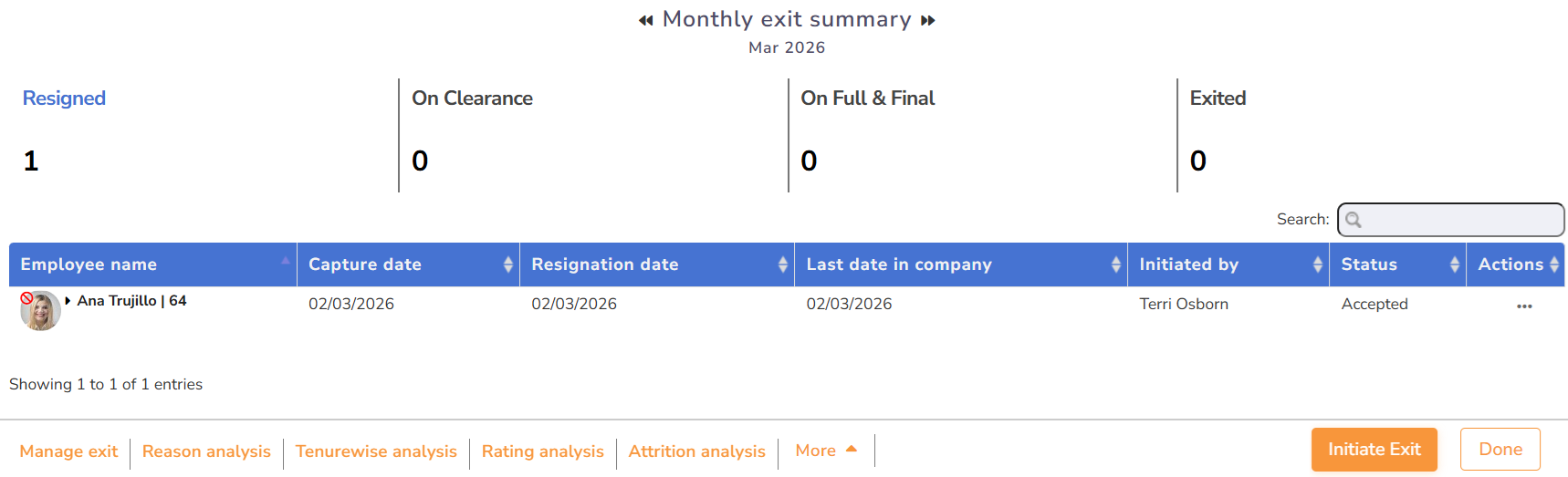Viewport: 1568px width, 477px height.
Task: Open Manage exit tab
Action: pos(68,451)
